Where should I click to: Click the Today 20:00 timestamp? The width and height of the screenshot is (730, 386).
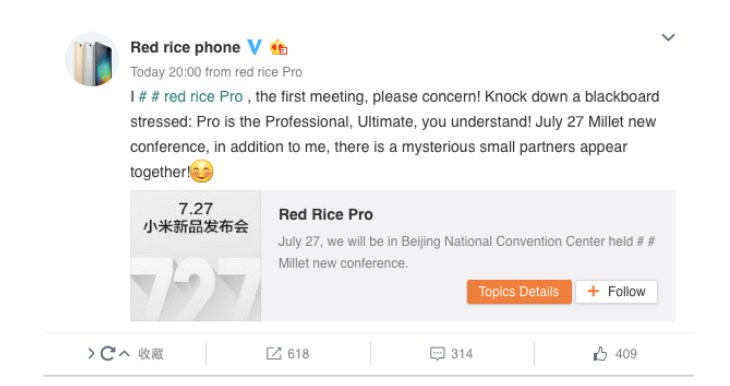tap(166, 72)
